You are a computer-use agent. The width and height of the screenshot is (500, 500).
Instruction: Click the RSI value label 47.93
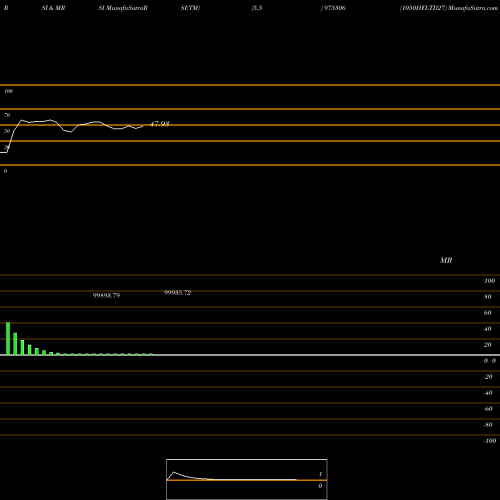(x=160, y=124)
